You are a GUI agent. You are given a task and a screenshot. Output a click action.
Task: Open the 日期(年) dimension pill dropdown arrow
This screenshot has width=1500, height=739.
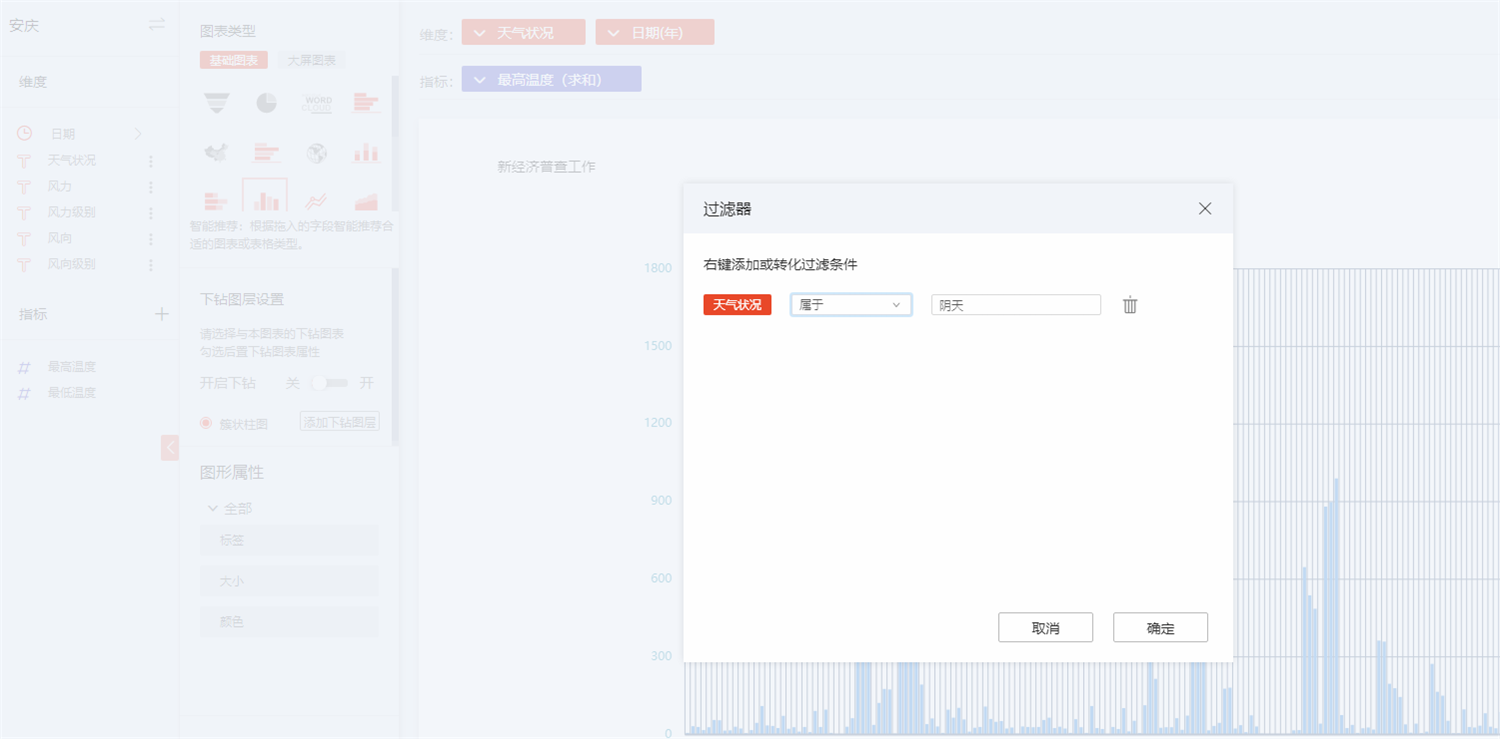click(615, 32)
